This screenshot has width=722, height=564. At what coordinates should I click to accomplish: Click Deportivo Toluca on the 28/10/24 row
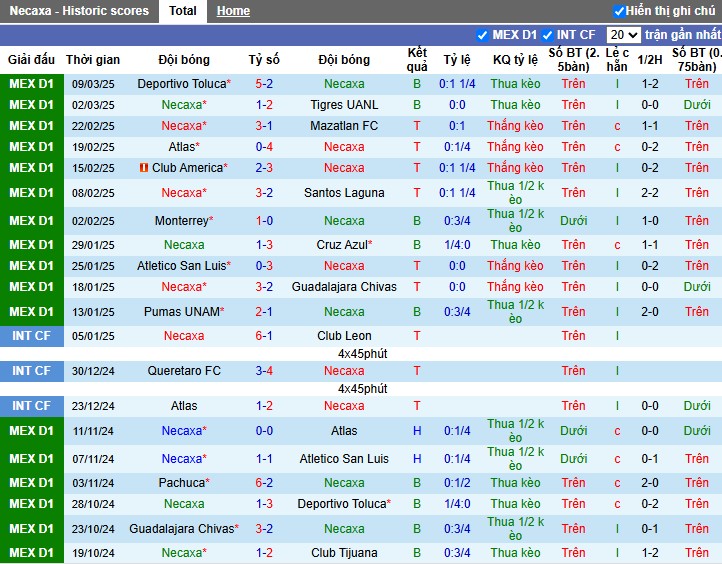(344, 504)
